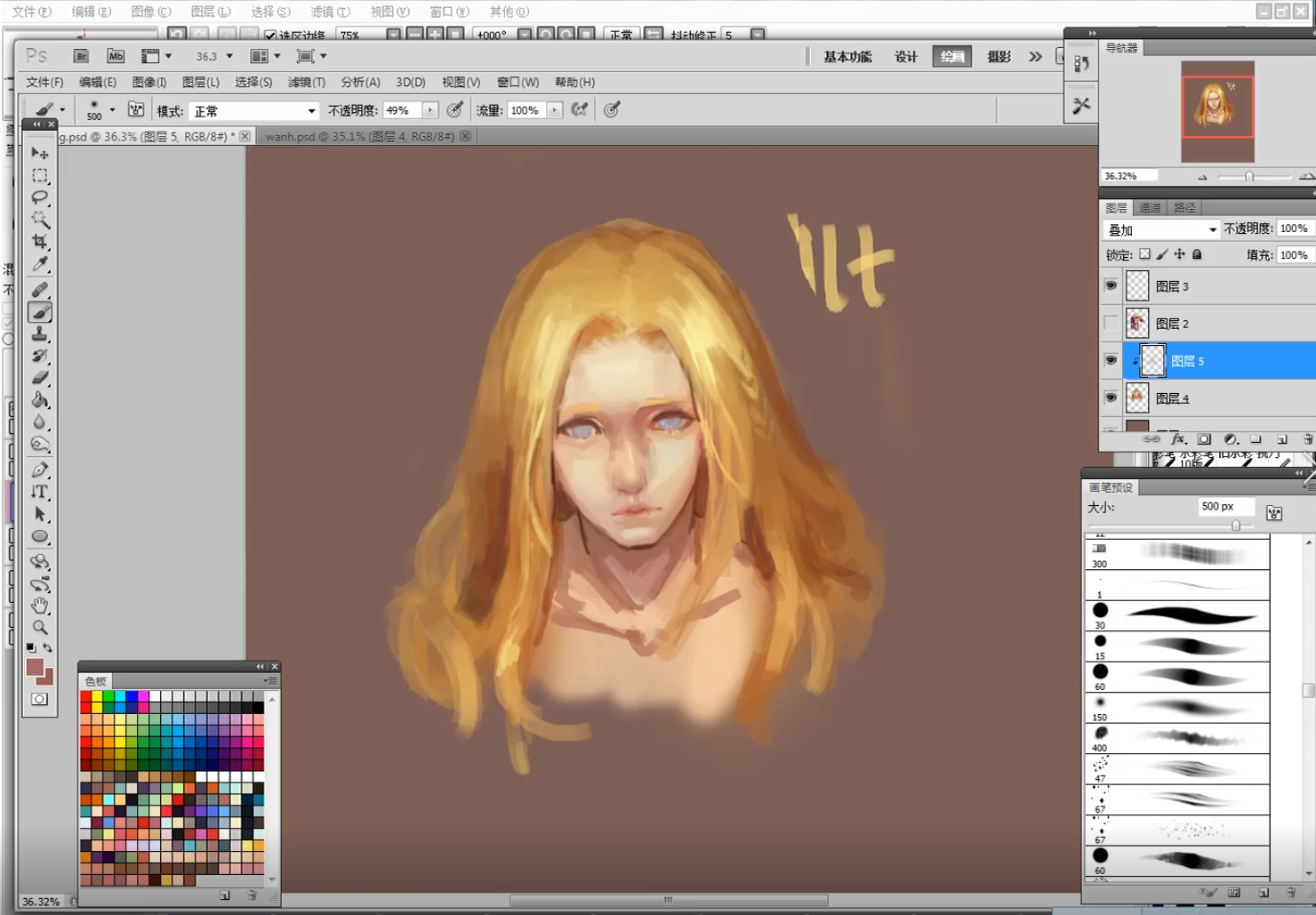Open the brush panel toggle icon
This screenshot has height=915, width=1316.
(136, 109)
